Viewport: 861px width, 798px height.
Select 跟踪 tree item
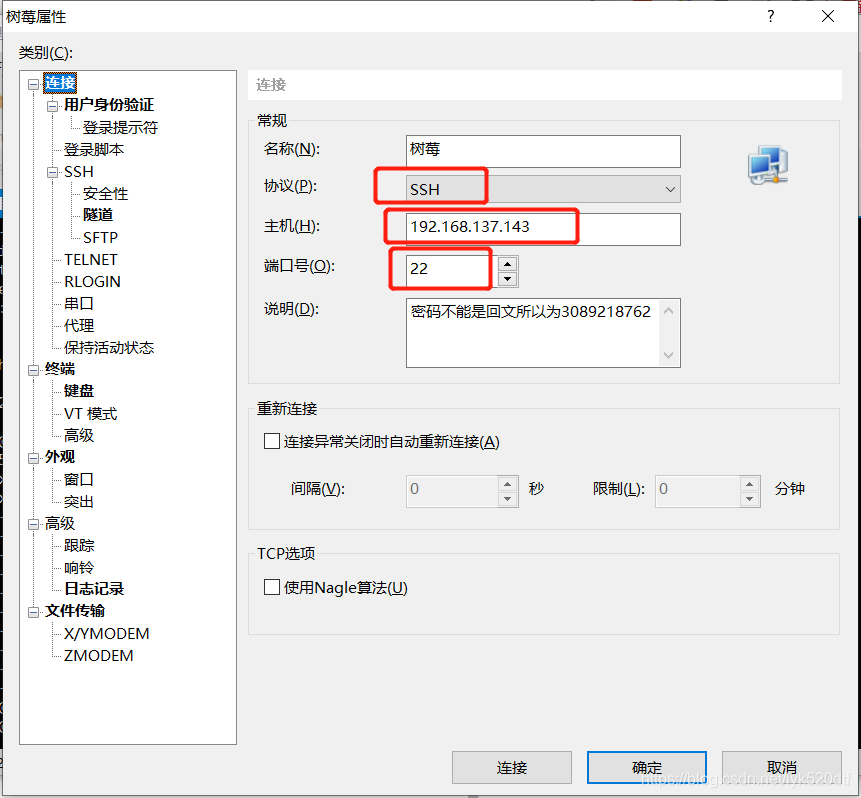click(79, 545)
